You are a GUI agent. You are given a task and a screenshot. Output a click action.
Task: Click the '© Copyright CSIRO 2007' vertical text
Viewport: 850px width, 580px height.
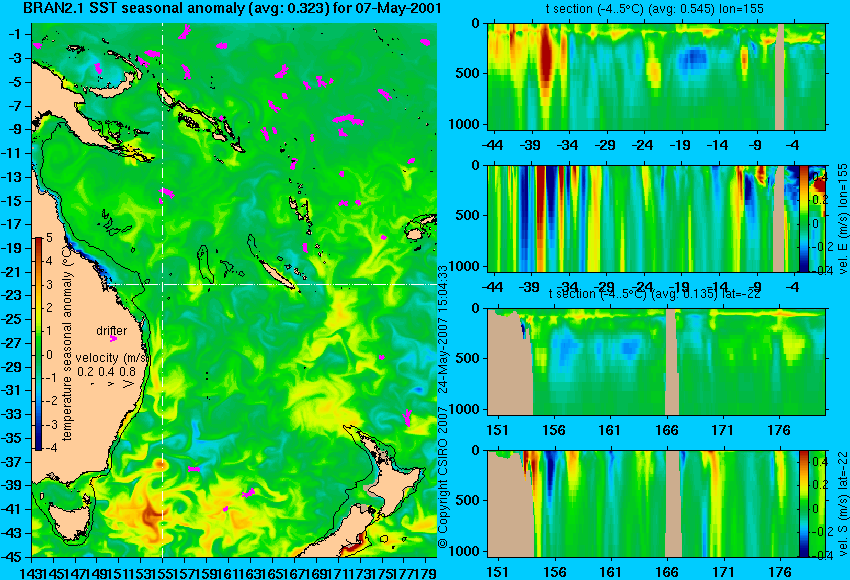[x=442, y=477]
